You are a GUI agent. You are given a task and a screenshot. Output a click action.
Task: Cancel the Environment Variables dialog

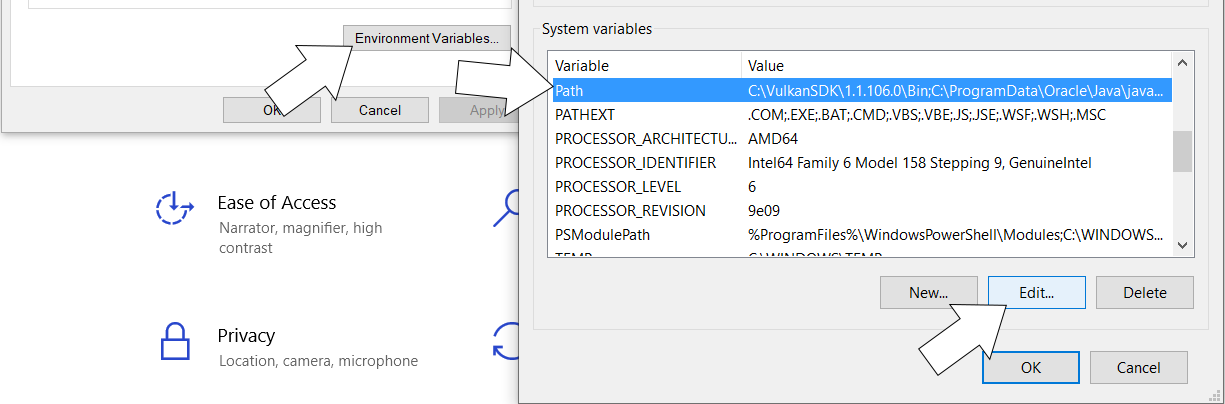click(x=1139, y=368)
